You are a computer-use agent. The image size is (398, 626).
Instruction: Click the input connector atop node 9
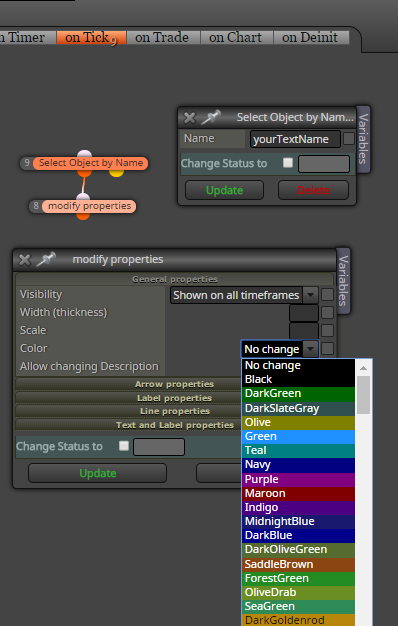84,154
